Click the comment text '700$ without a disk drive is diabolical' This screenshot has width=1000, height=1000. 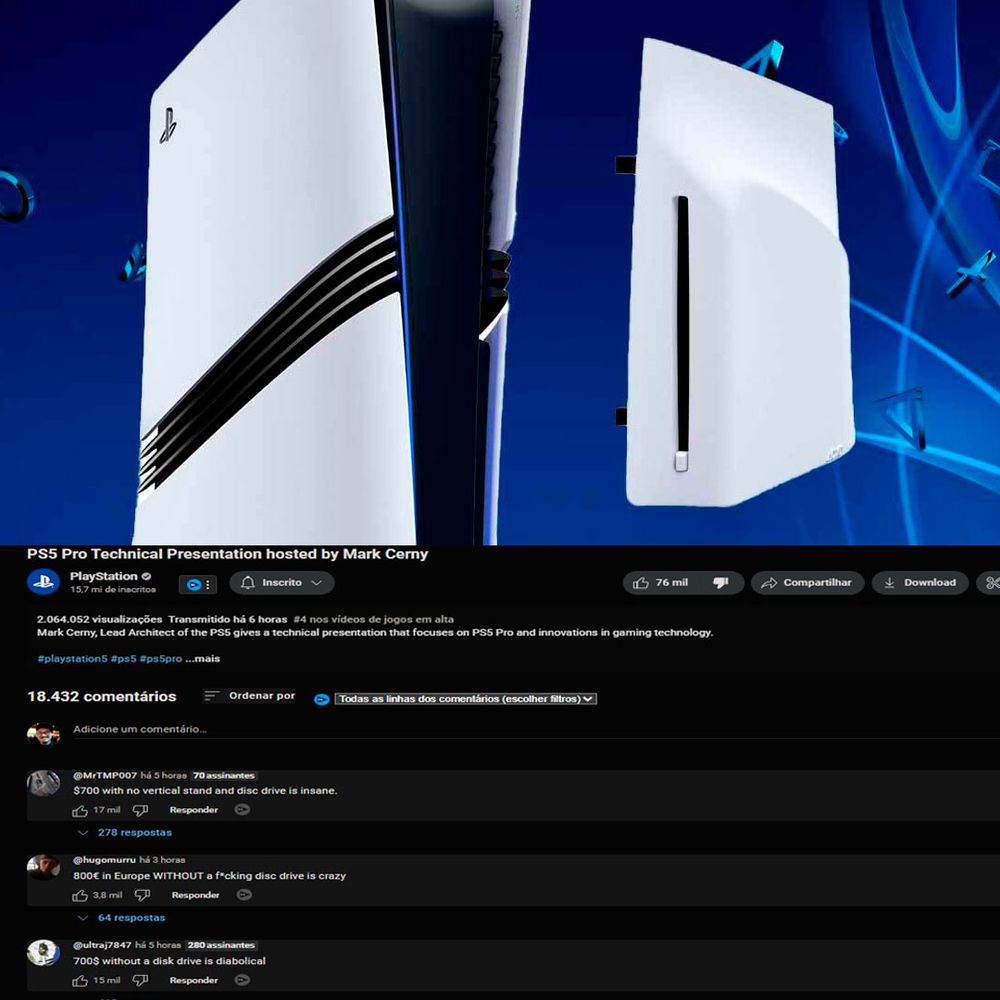(170, 961)
